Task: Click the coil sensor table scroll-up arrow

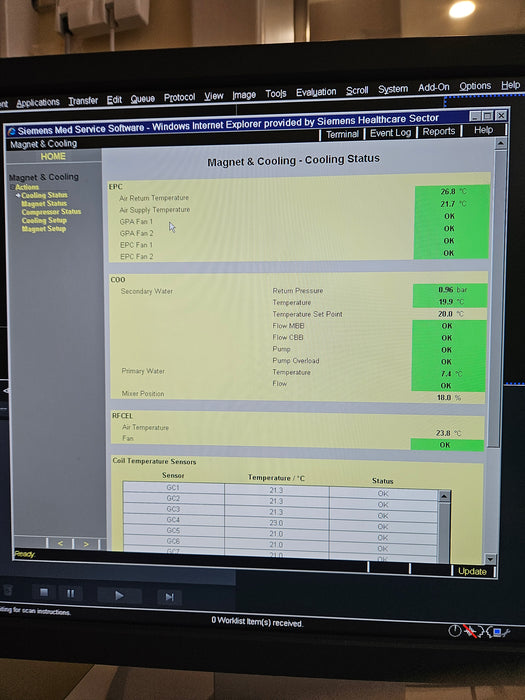Action: (444, 496)
